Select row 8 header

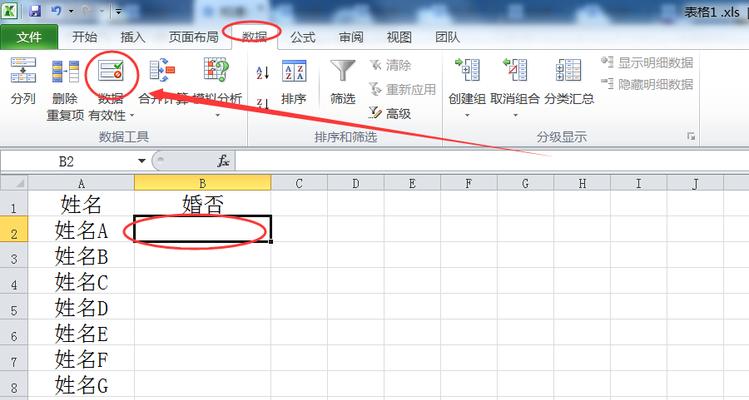click(14, 385)
